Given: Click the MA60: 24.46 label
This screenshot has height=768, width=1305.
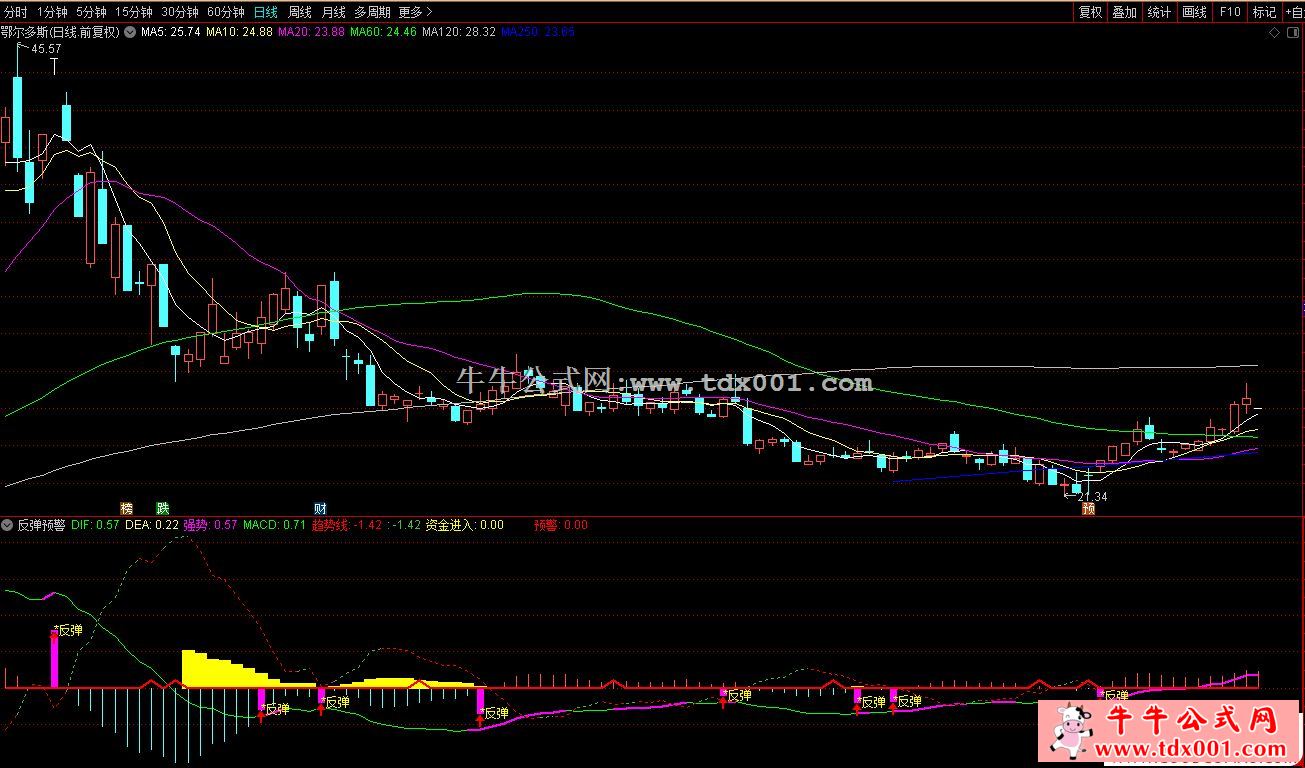Looking at the screenshot, I should pyautogui.click(x=383, y=32).
